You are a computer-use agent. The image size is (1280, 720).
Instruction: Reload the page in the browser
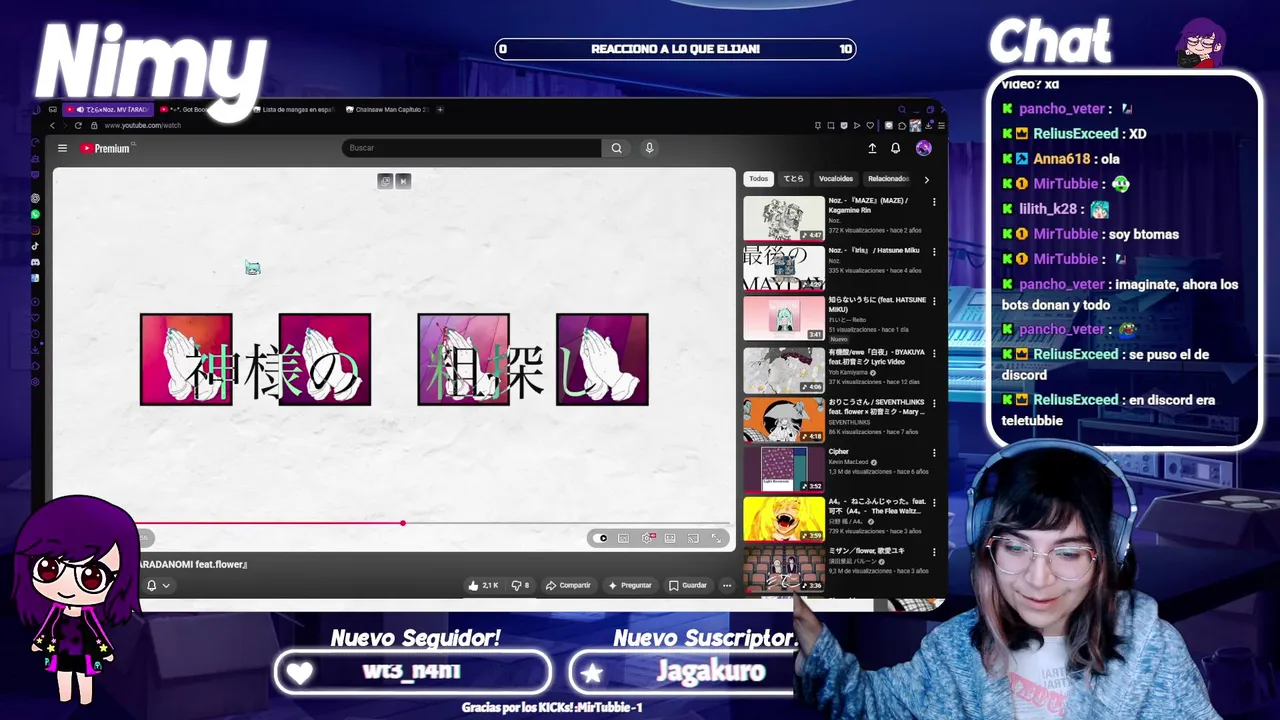[78, 125]
